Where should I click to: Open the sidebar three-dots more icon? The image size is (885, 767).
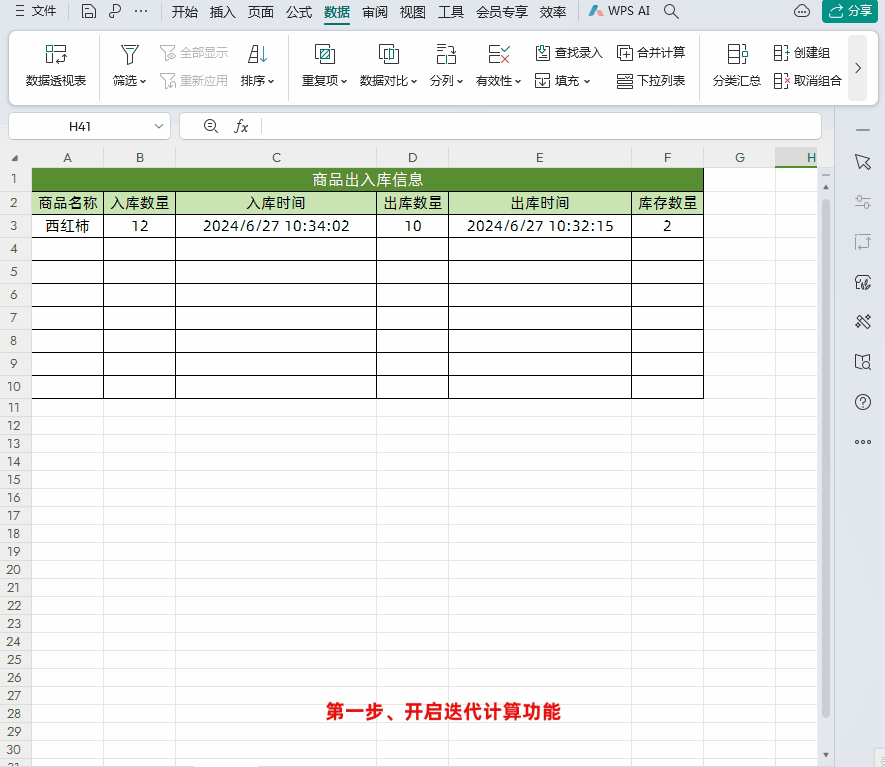(x=862, y=442)
